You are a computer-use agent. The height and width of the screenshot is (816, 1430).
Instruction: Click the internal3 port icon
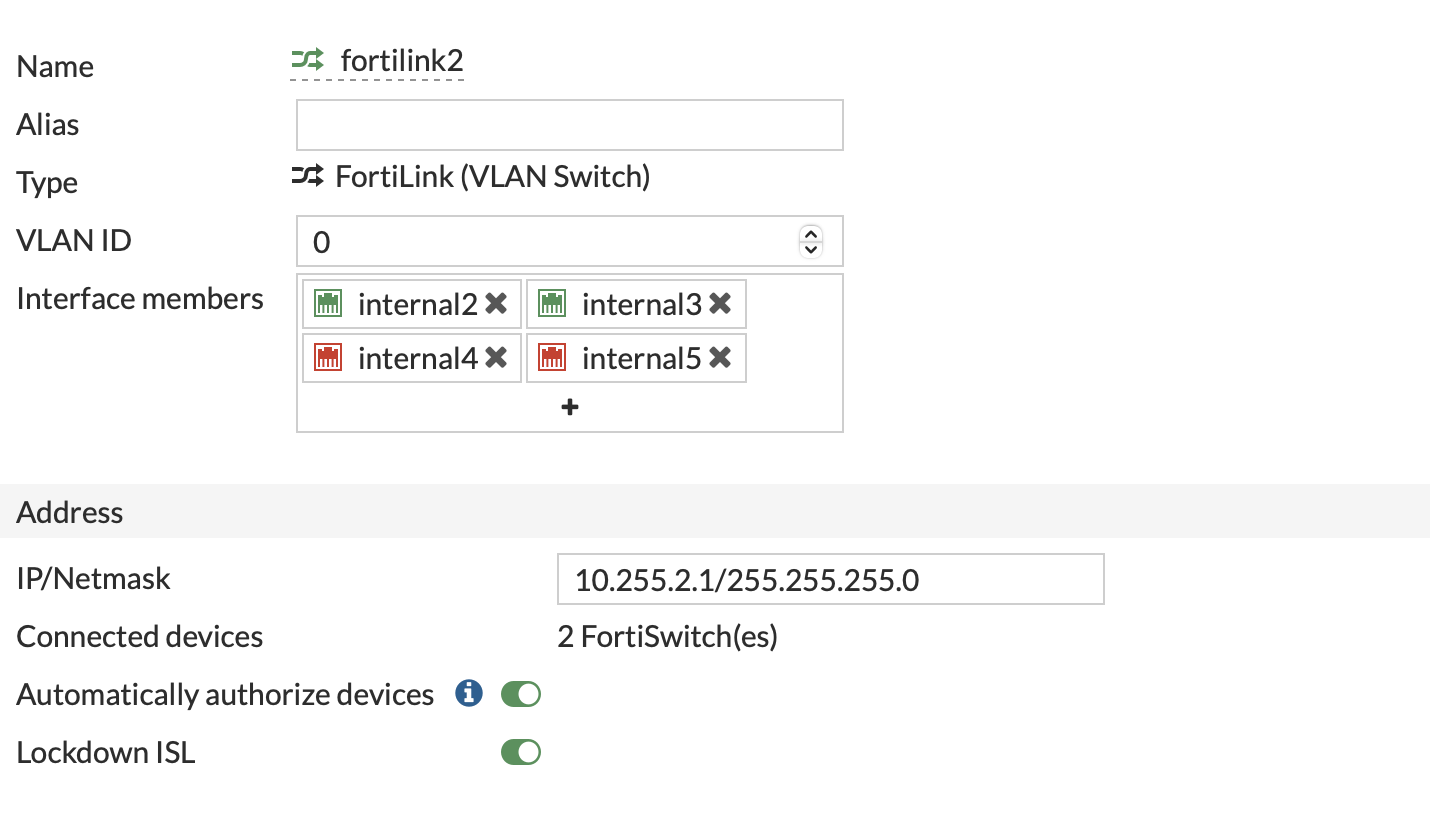552,304
